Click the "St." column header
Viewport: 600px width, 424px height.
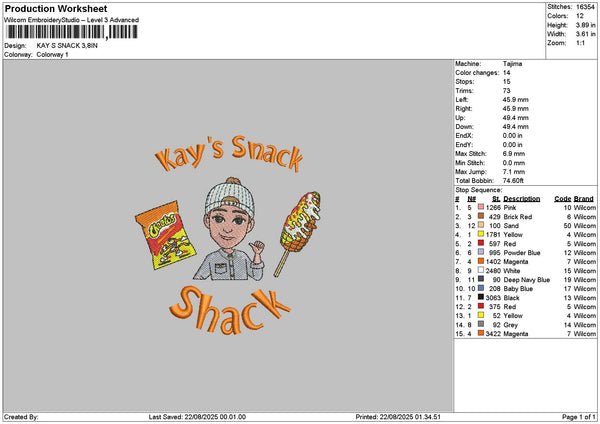(496, 199)
